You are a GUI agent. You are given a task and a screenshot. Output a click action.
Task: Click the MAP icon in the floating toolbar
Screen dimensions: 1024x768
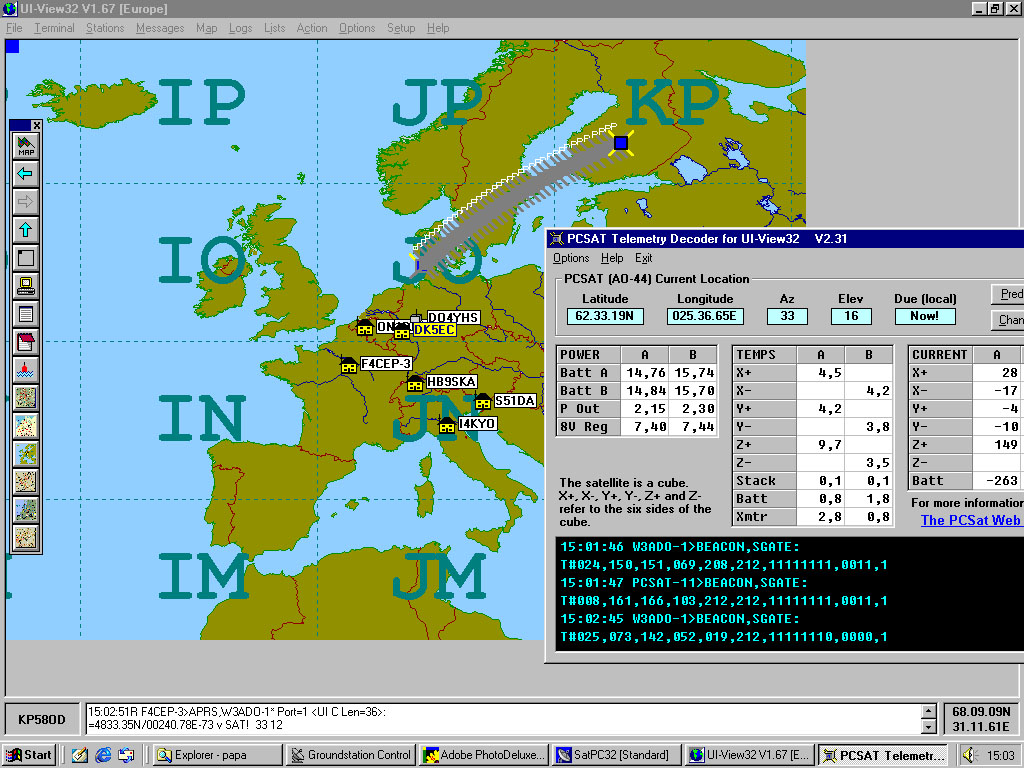point(25,146)
